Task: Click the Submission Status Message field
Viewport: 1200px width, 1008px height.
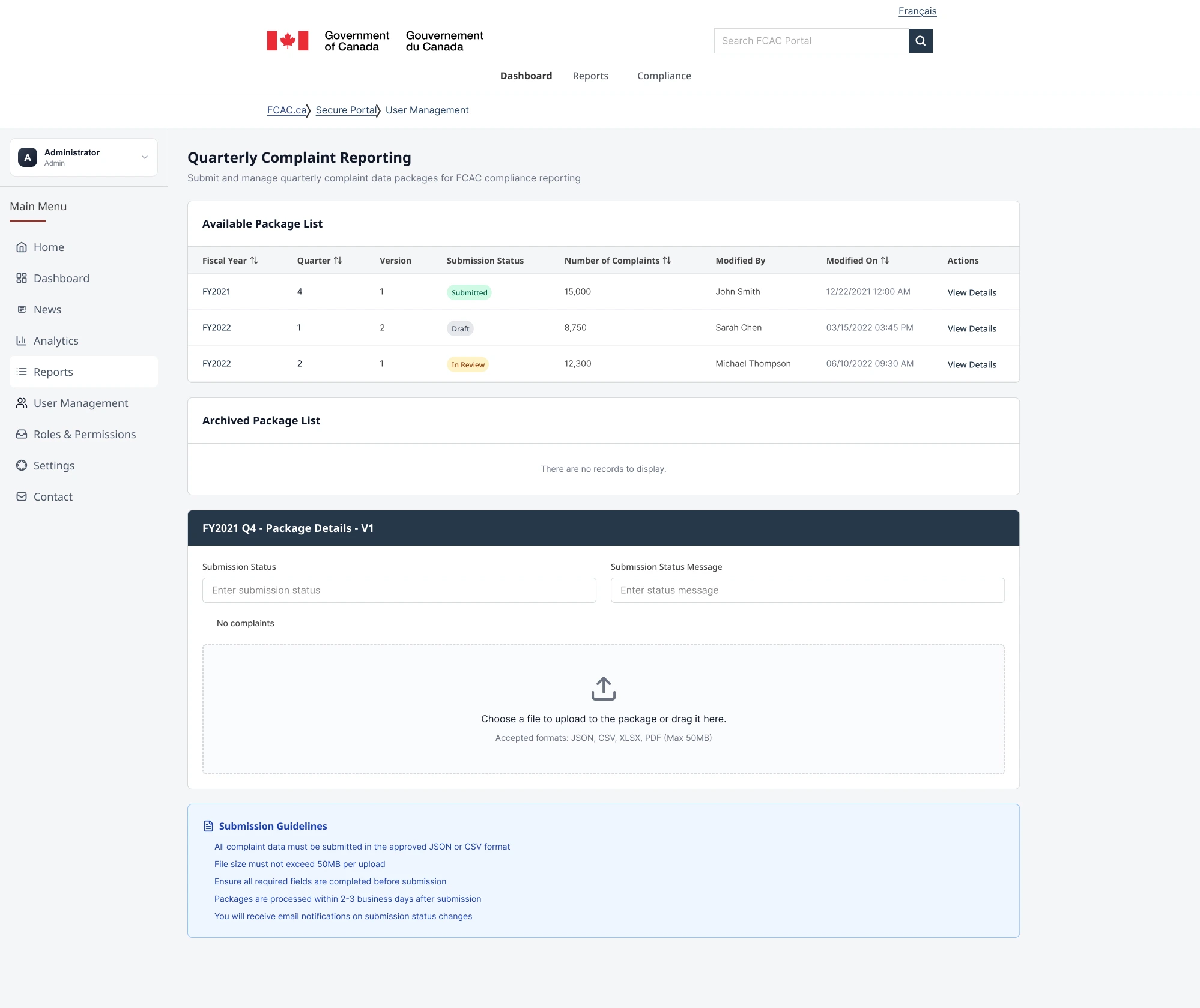Action: 807,590
